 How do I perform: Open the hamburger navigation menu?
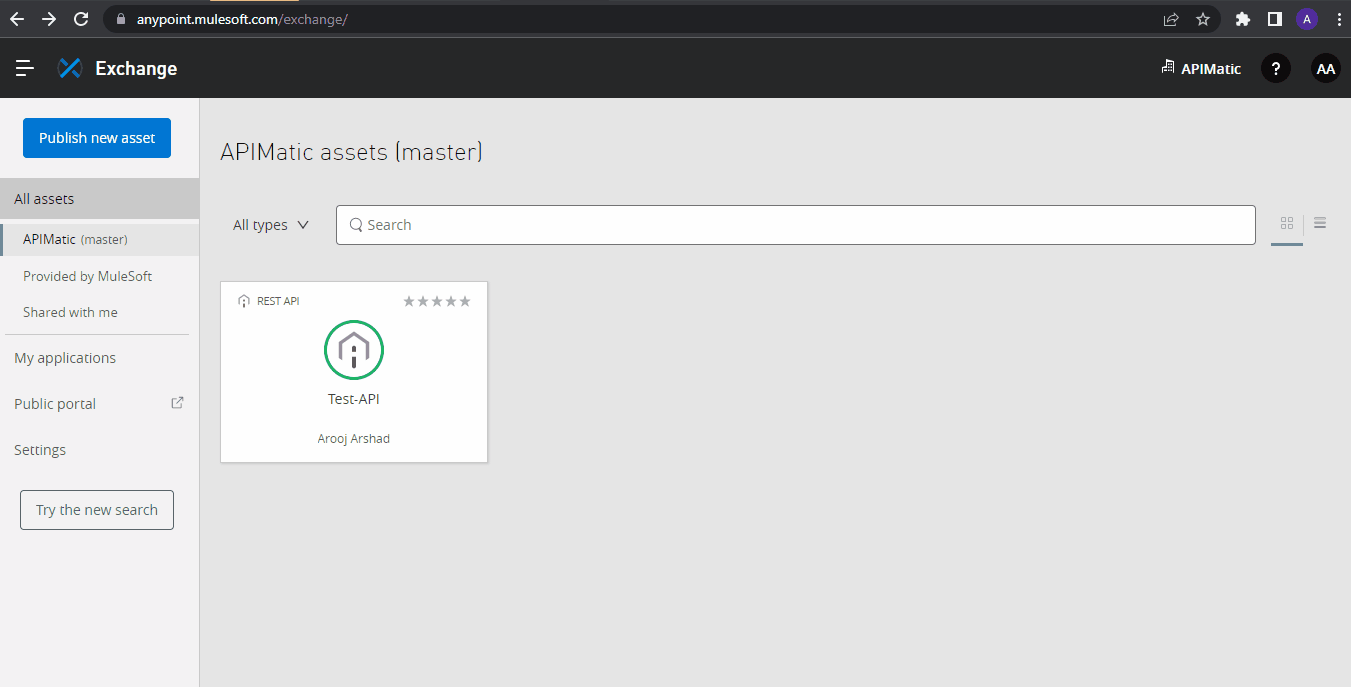click(x=25, y=68)
